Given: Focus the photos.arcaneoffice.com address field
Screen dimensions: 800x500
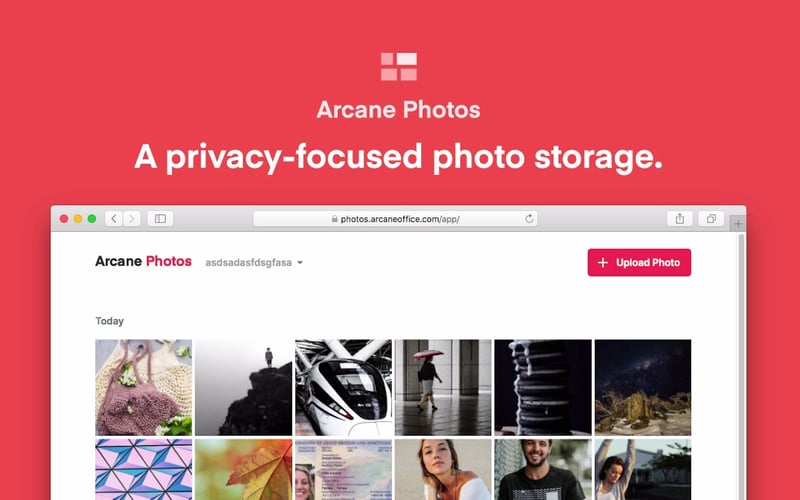Looking at the screenshot, I should (x=395, y=219).
